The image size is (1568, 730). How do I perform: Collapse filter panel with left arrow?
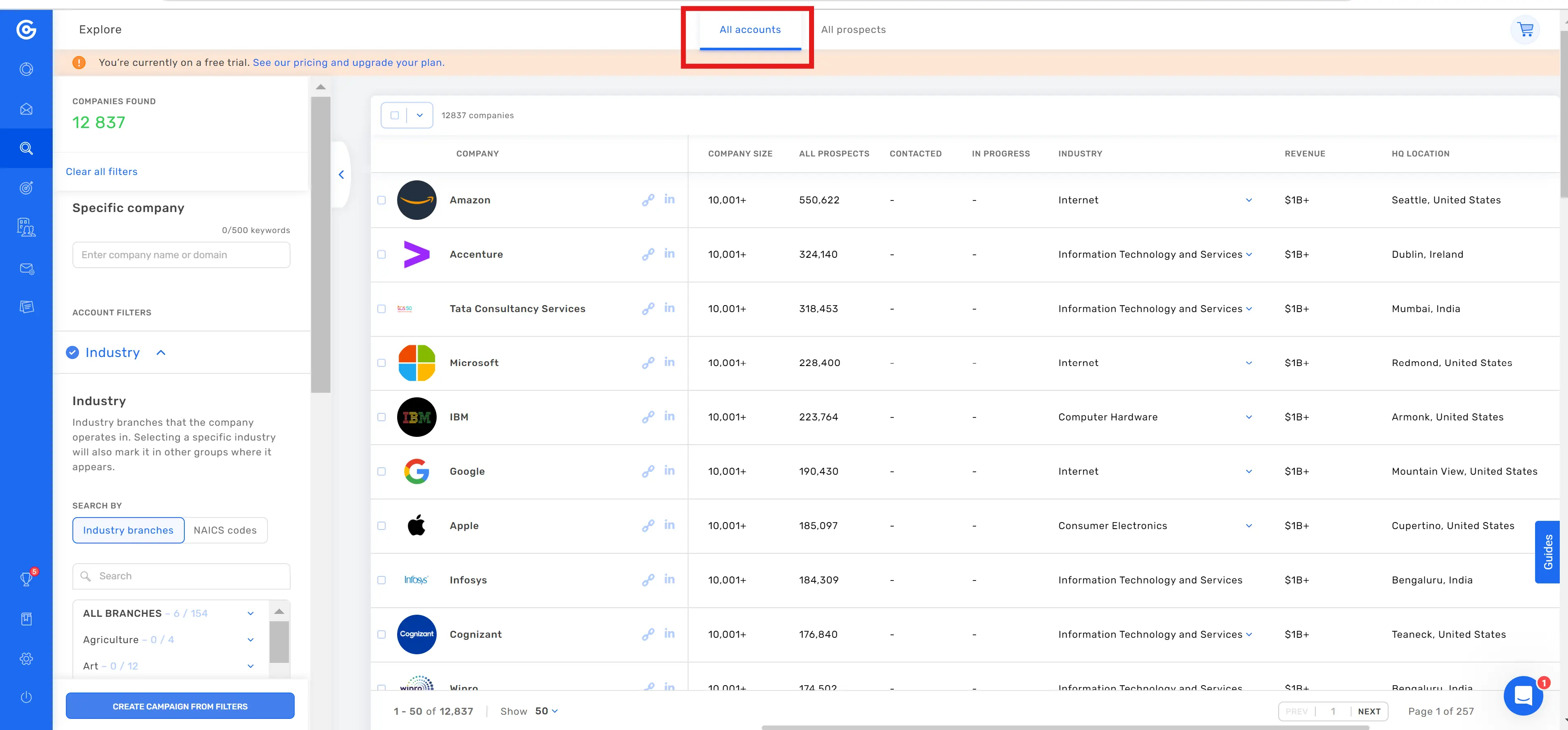tap(342, 175)
